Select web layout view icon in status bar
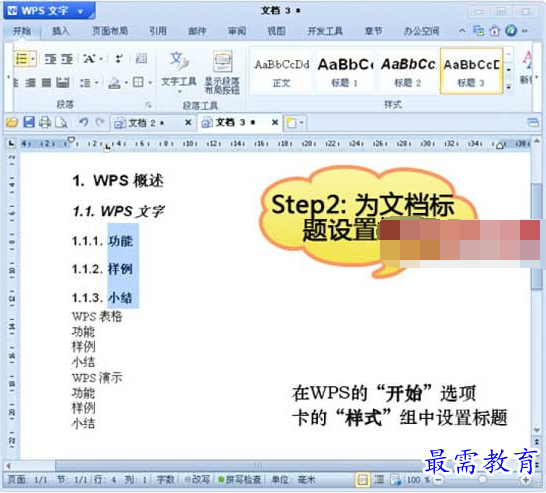546x493 pixels. click(x=396, y=480)
